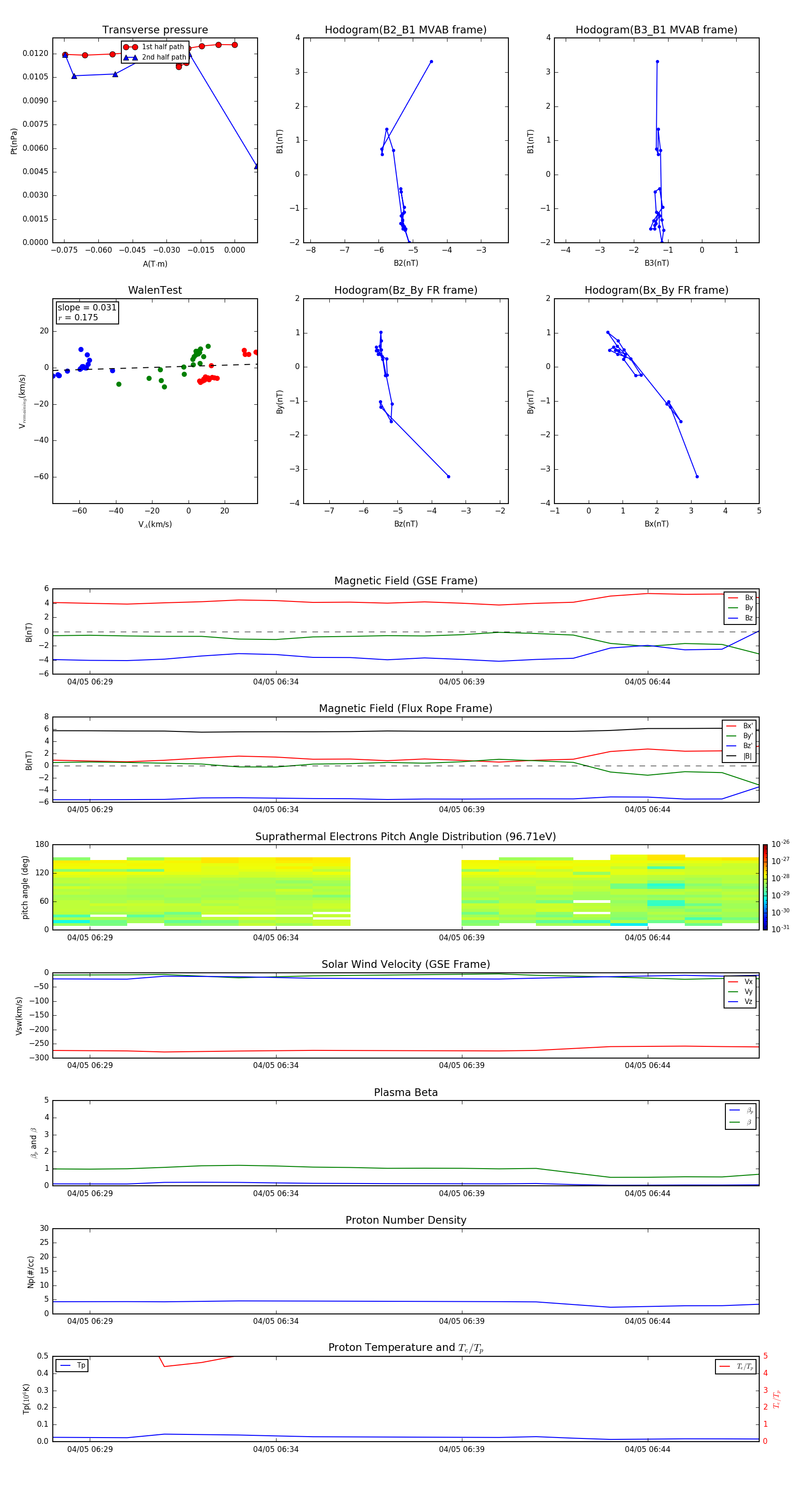Click the 'slope = 0.031' annotation
The width and height of the screenshot is (812, 1489).
click(x=87, y=308)
